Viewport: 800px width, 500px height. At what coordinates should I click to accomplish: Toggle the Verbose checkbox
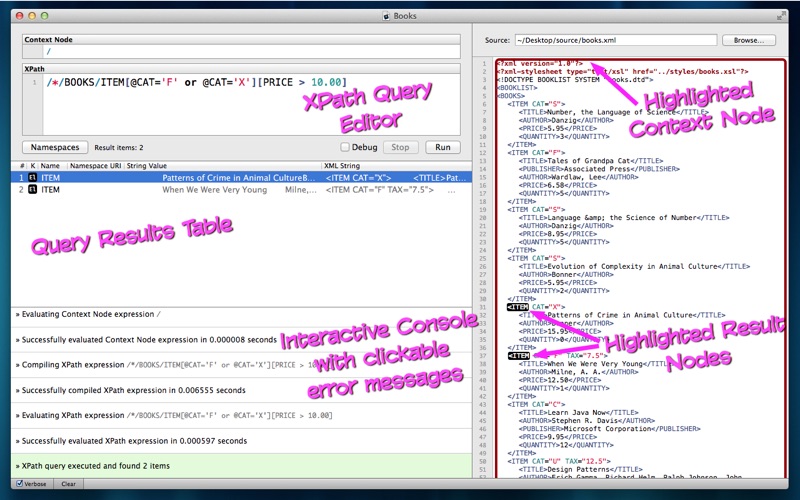click(x=19, y=483)
